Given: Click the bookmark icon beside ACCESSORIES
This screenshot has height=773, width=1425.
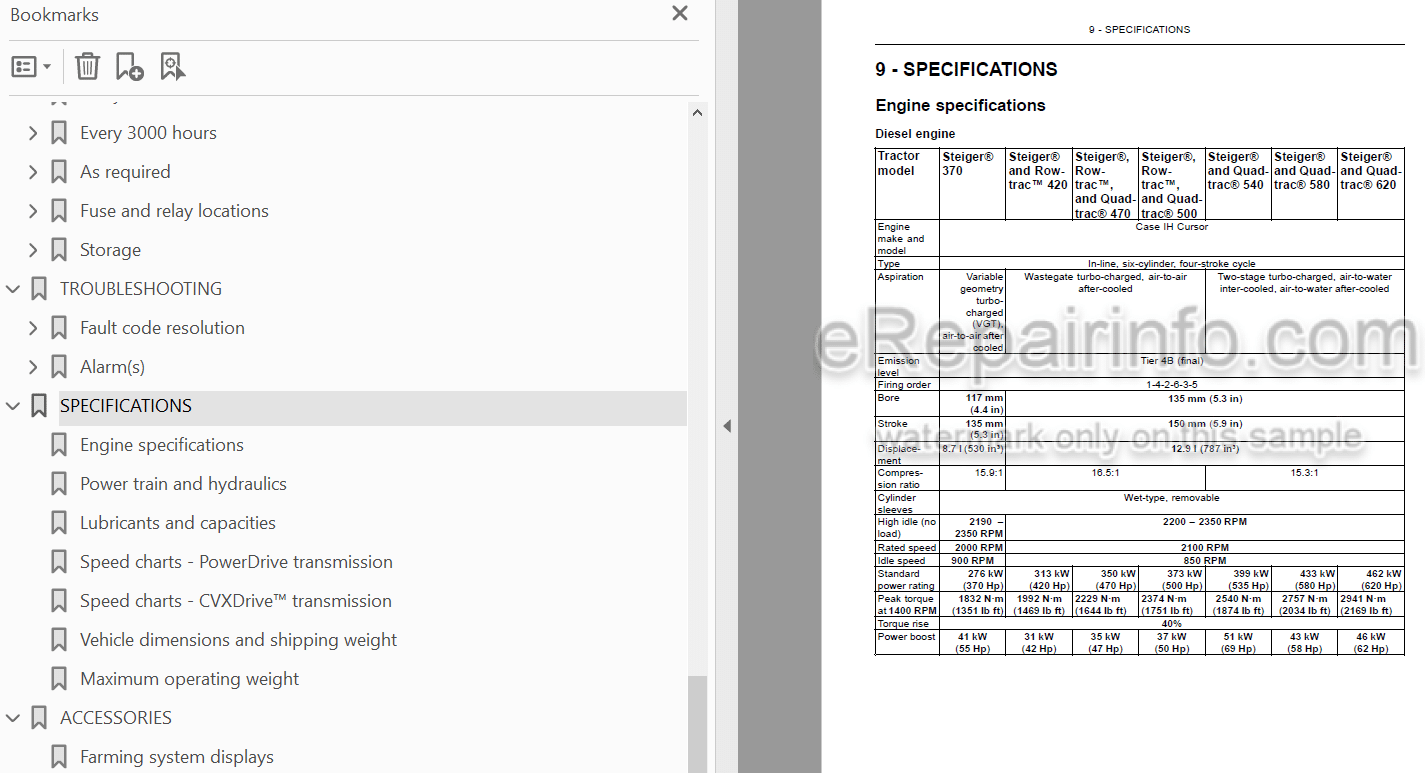Looking at the screenshot, I should (39, 718).
